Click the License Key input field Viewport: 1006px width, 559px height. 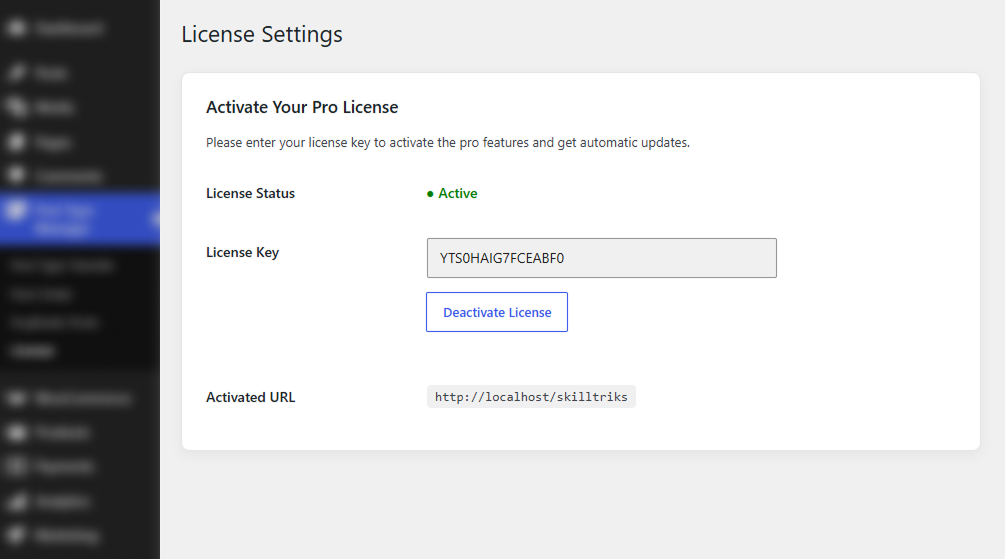coord(601,258)
